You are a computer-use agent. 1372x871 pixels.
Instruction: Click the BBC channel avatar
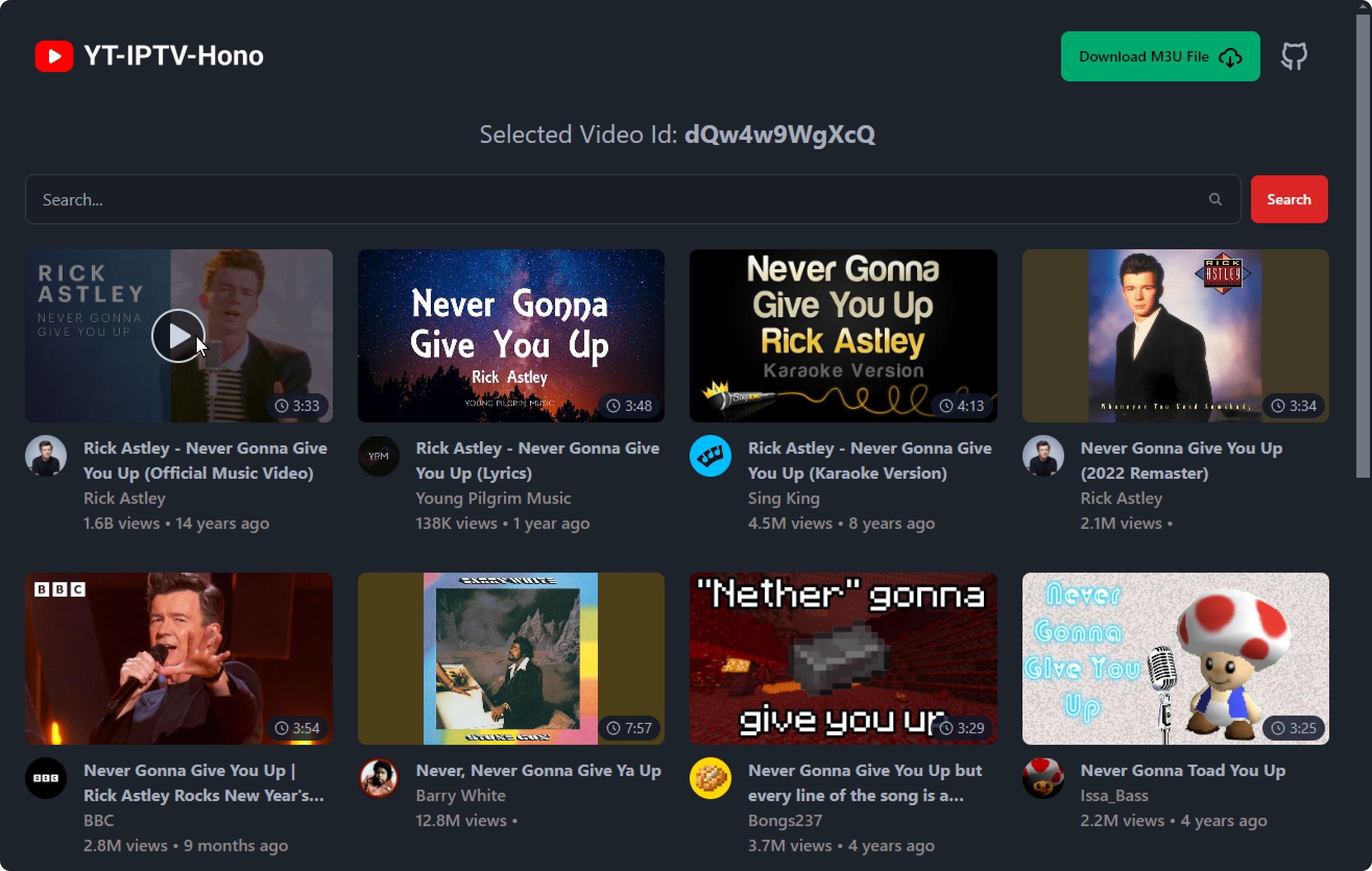pyautogui.click(x=45, y=778)
